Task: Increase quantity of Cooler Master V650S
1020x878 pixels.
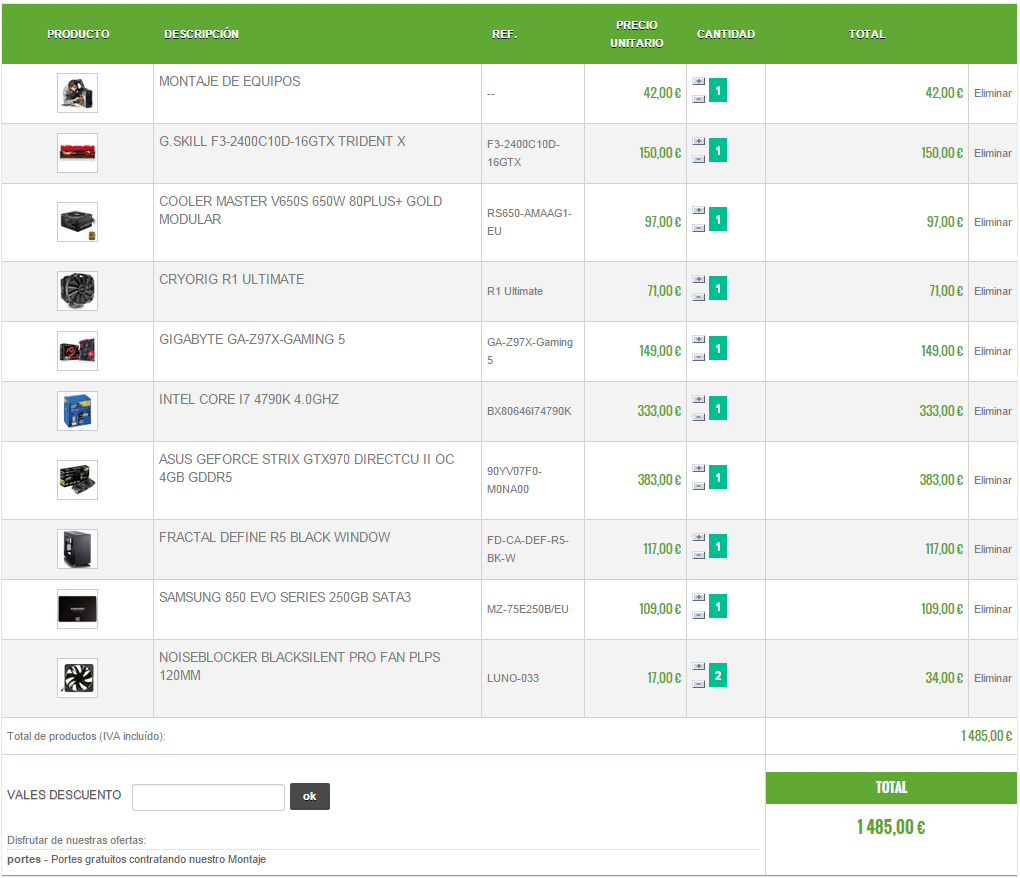Action: click(699, 210)
